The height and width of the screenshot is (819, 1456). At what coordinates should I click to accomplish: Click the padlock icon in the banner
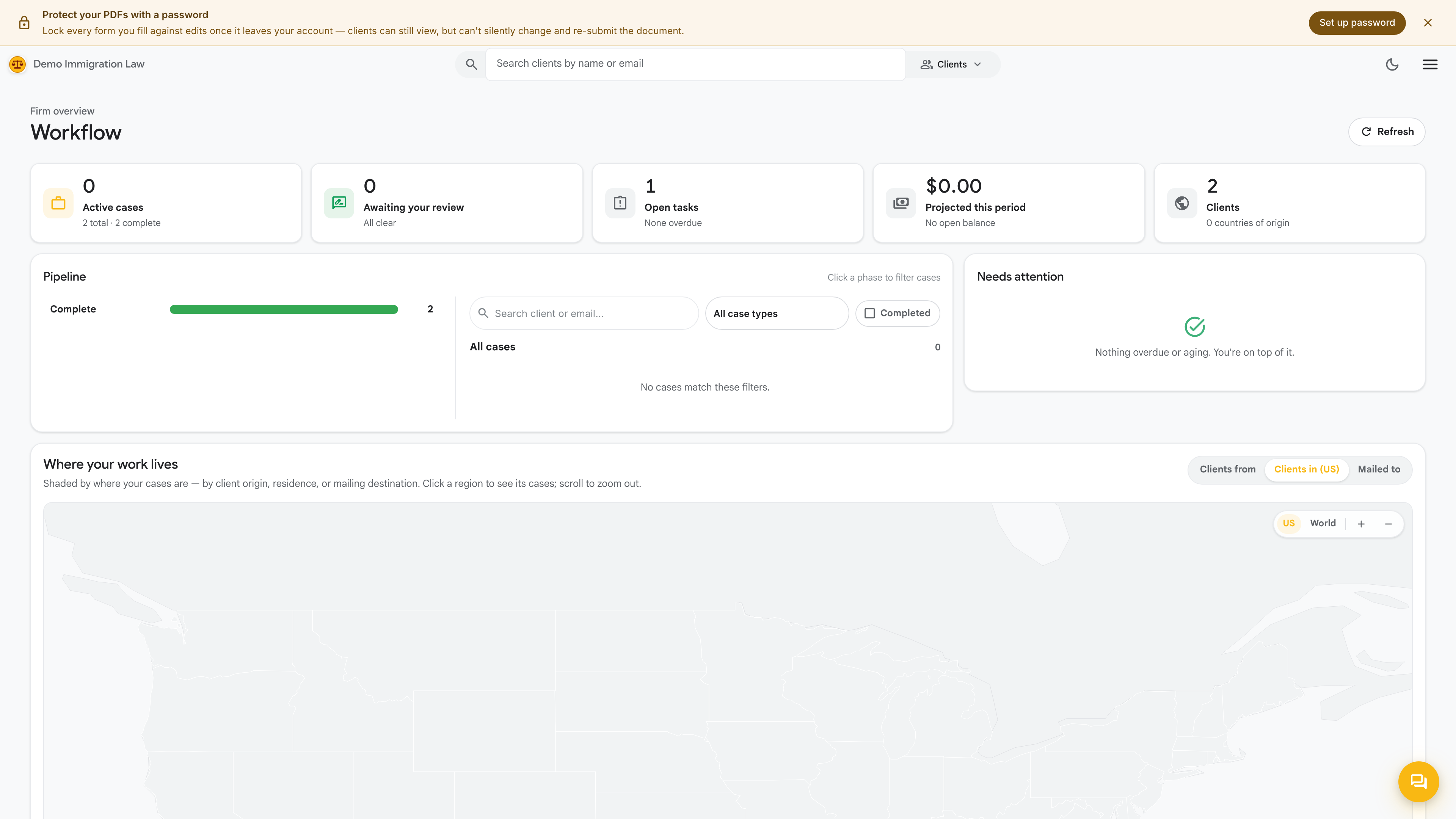pos(24,23)
